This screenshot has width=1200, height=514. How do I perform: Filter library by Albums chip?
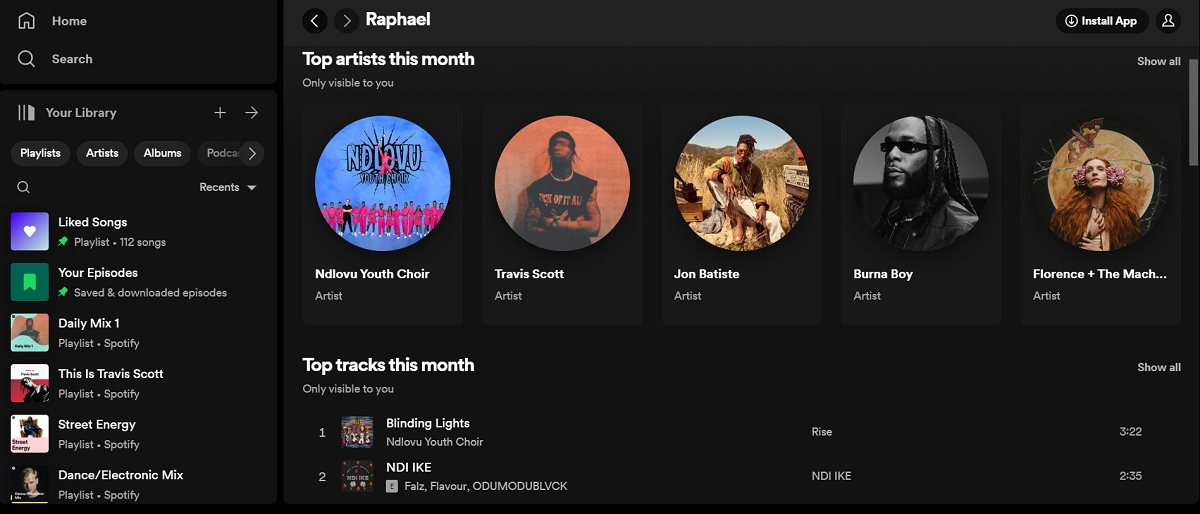point(162,153)
